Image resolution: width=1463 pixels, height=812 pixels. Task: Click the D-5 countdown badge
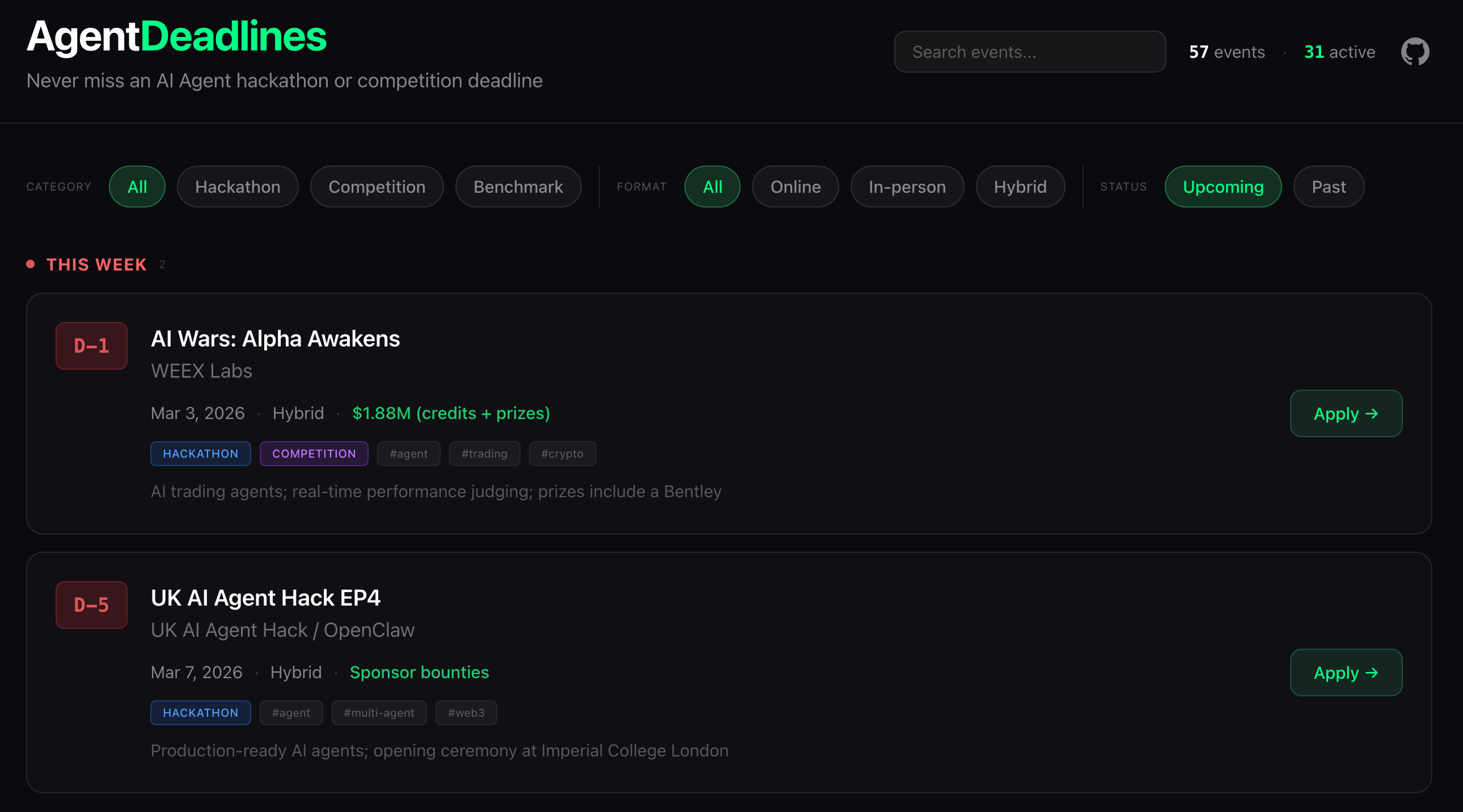coord(91,604)
